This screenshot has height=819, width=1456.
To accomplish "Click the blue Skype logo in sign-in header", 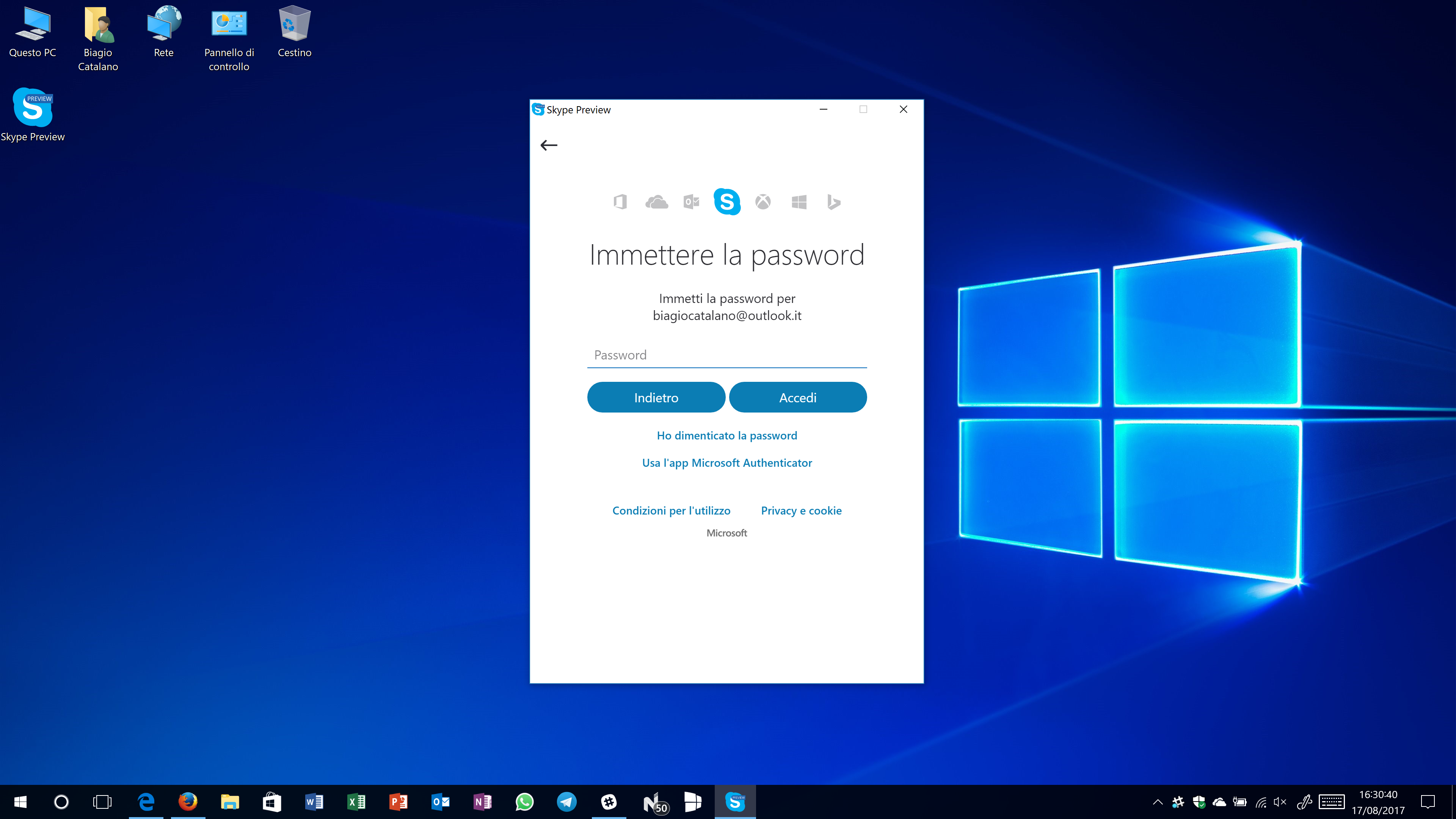I will point(727,201).
